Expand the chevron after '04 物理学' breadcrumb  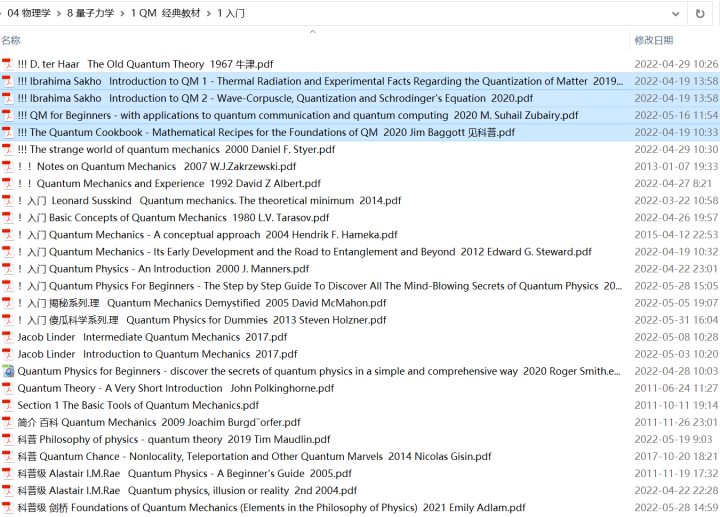pyautogui.click(x=59, y=14)
